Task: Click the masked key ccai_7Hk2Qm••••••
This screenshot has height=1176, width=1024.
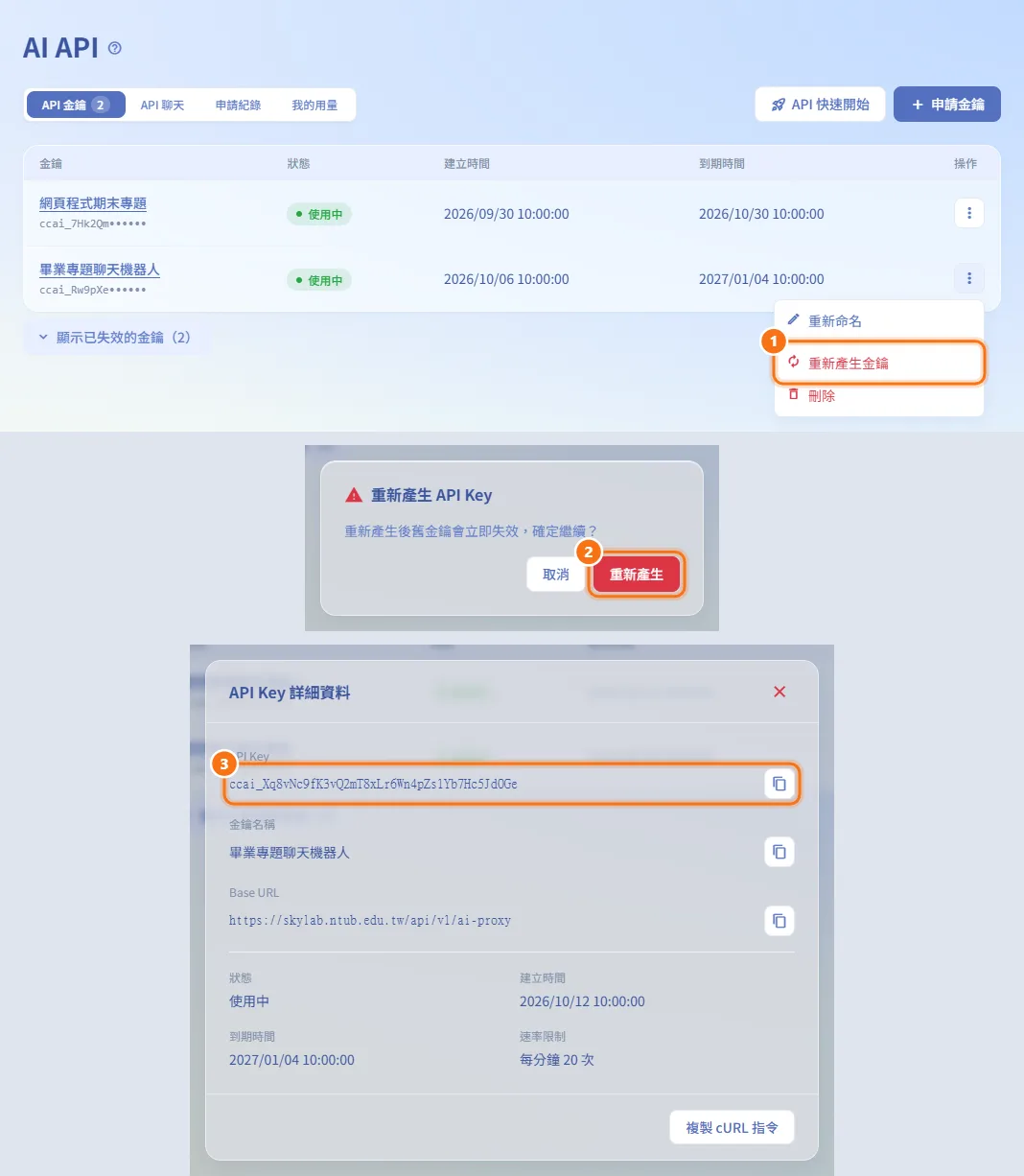Action: click(93, 223)
